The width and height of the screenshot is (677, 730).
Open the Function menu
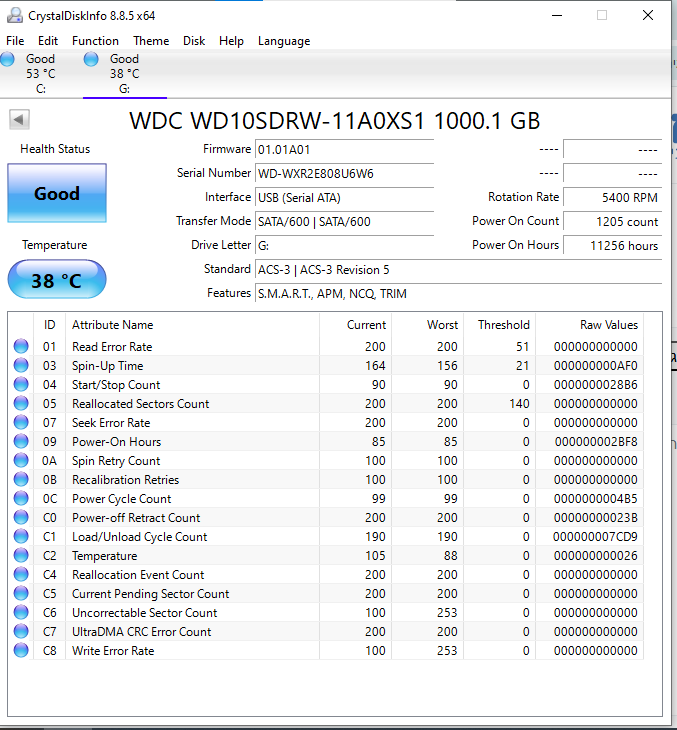[95, 41]
